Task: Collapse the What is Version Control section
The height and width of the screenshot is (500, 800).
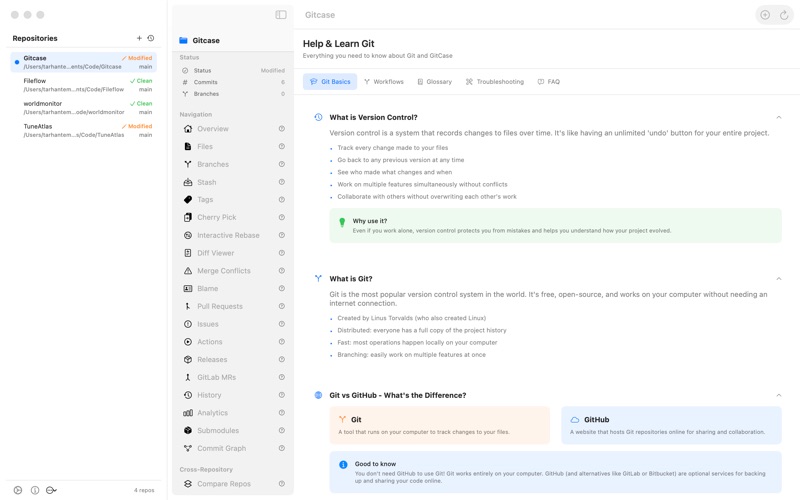Action: click(779, 117)
